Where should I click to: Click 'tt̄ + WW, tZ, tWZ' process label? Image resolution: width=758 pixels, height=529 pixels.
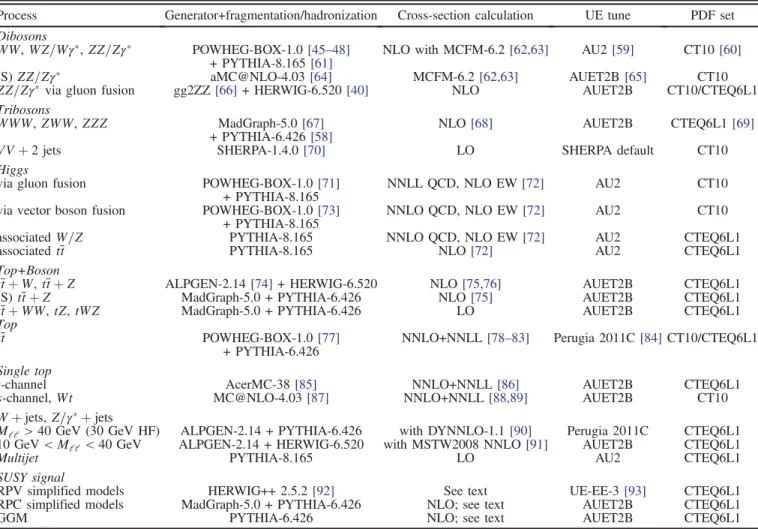pyautogui.click(x=50, y=311)
